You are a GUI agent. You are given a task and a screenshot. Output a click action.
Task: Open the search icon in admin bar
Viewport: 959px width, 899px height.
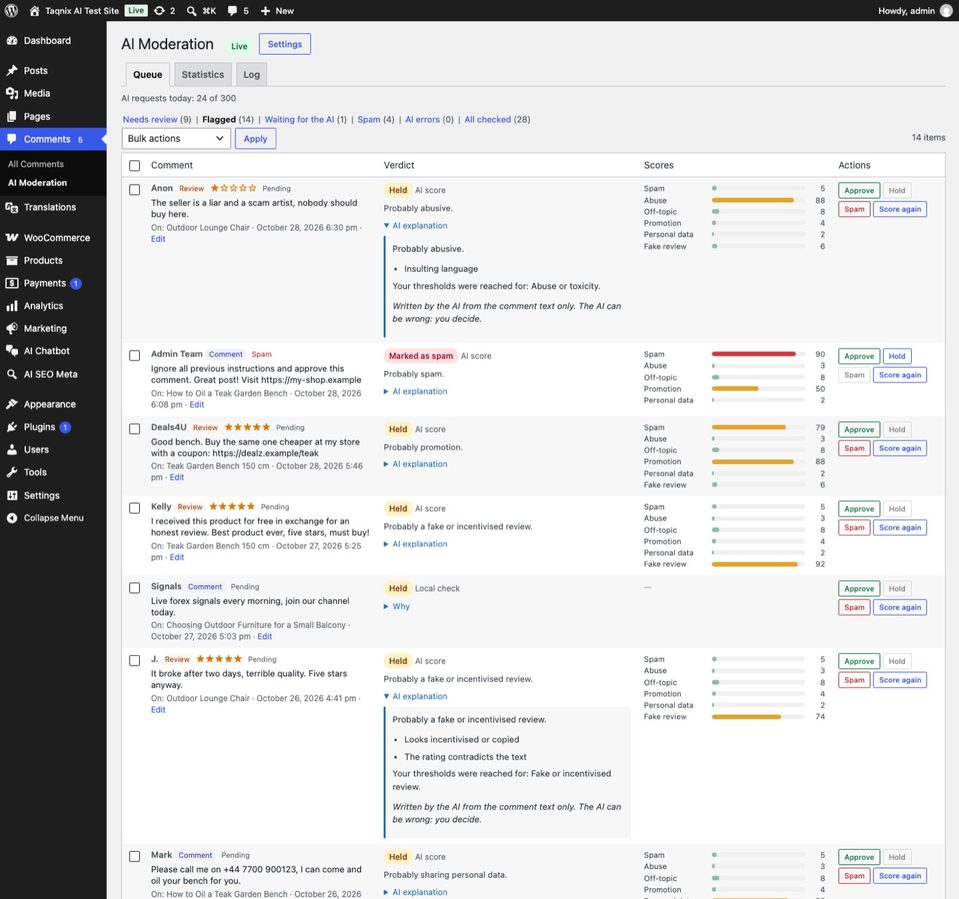(x=191, y=10)
